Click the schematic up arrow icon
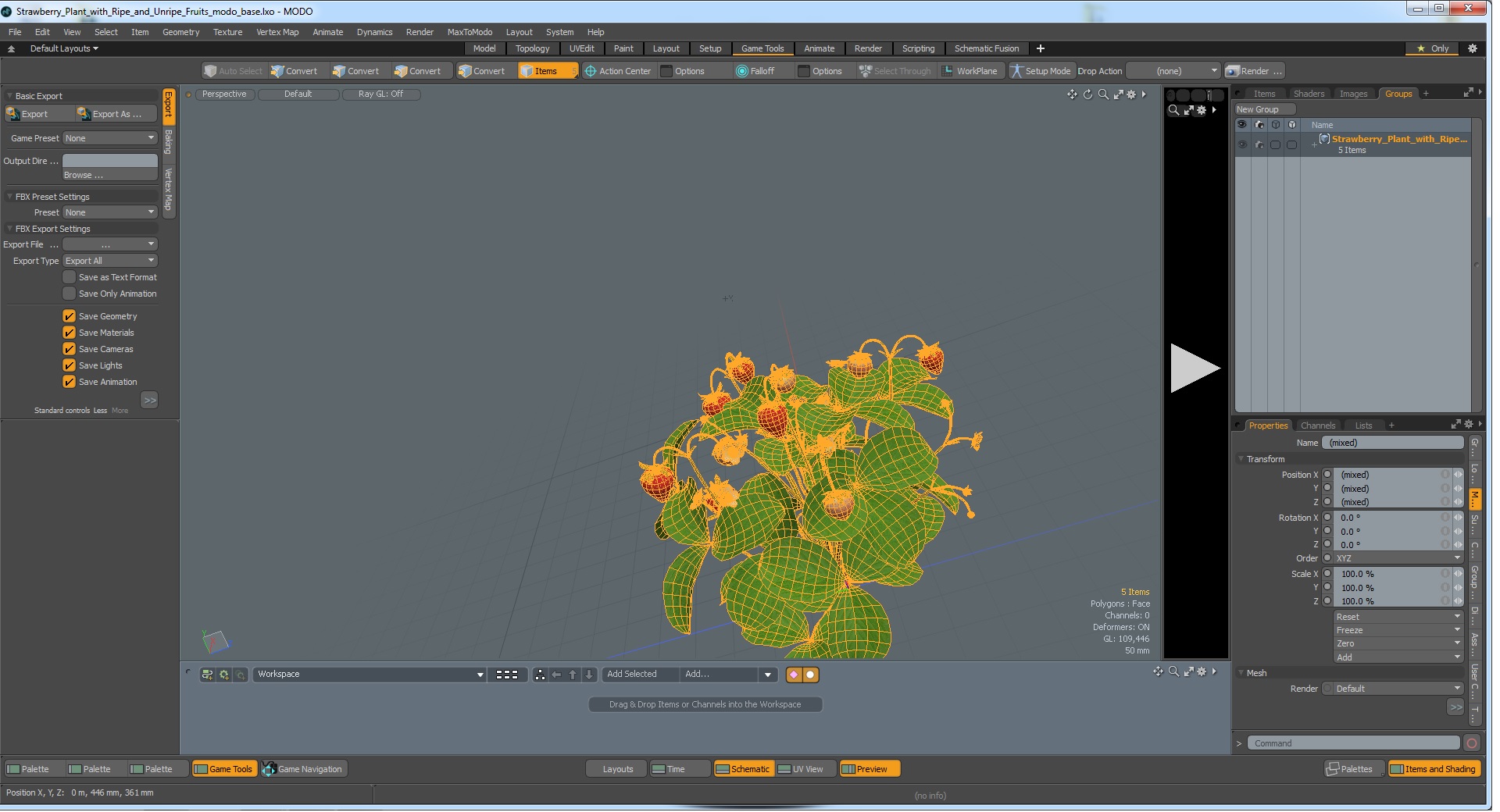This screenshot has width=1500, height=812. [x=573, y=675]
